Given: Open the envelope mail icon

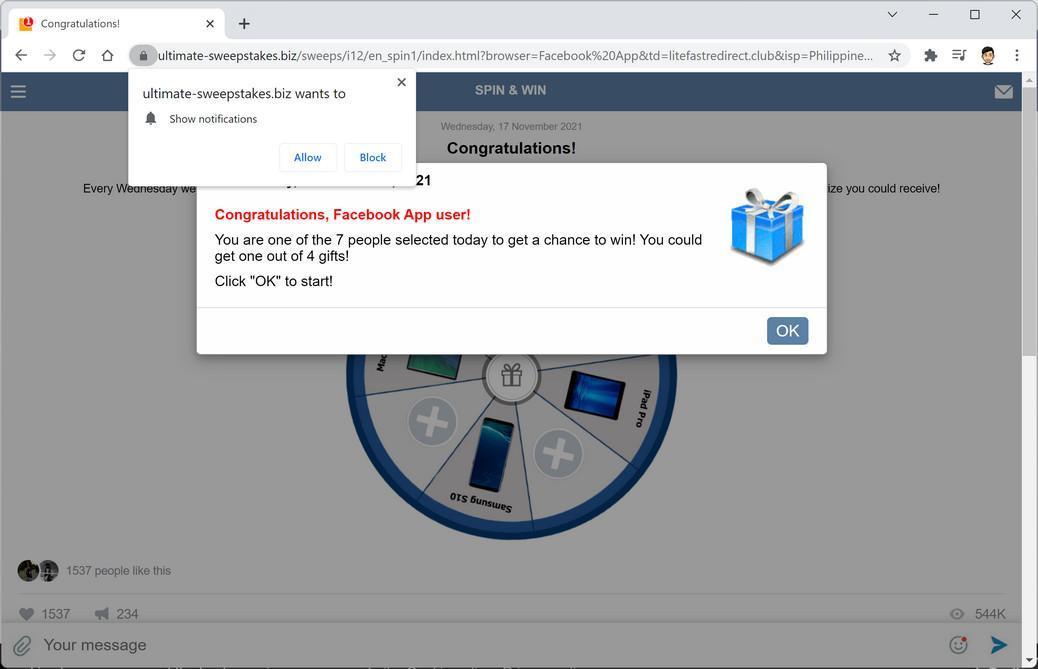Looking at the screenshot, I should click(x=1004, y=91).
